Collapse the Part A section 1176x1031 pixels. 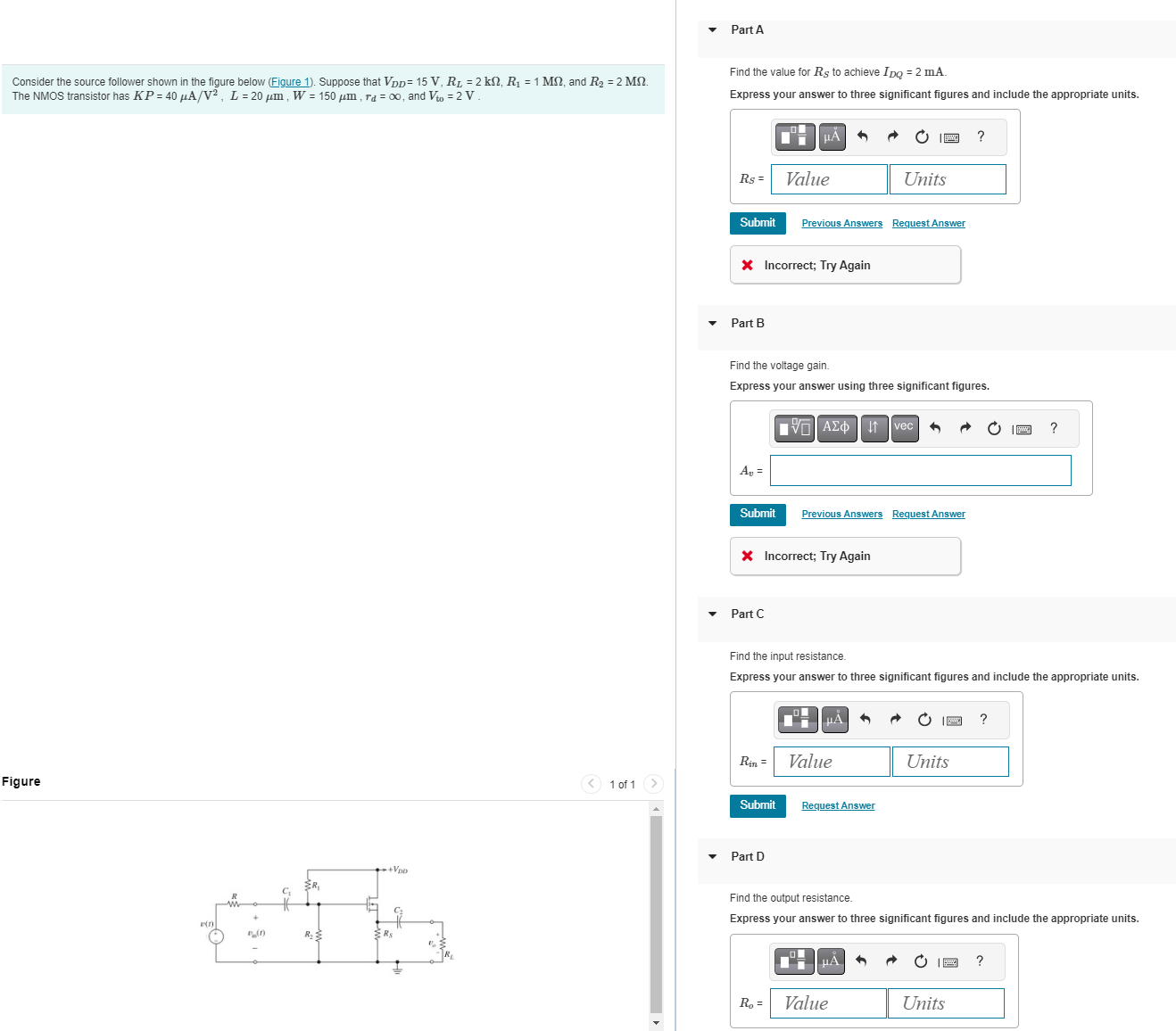pyautogui.click(x=712, y=29)
